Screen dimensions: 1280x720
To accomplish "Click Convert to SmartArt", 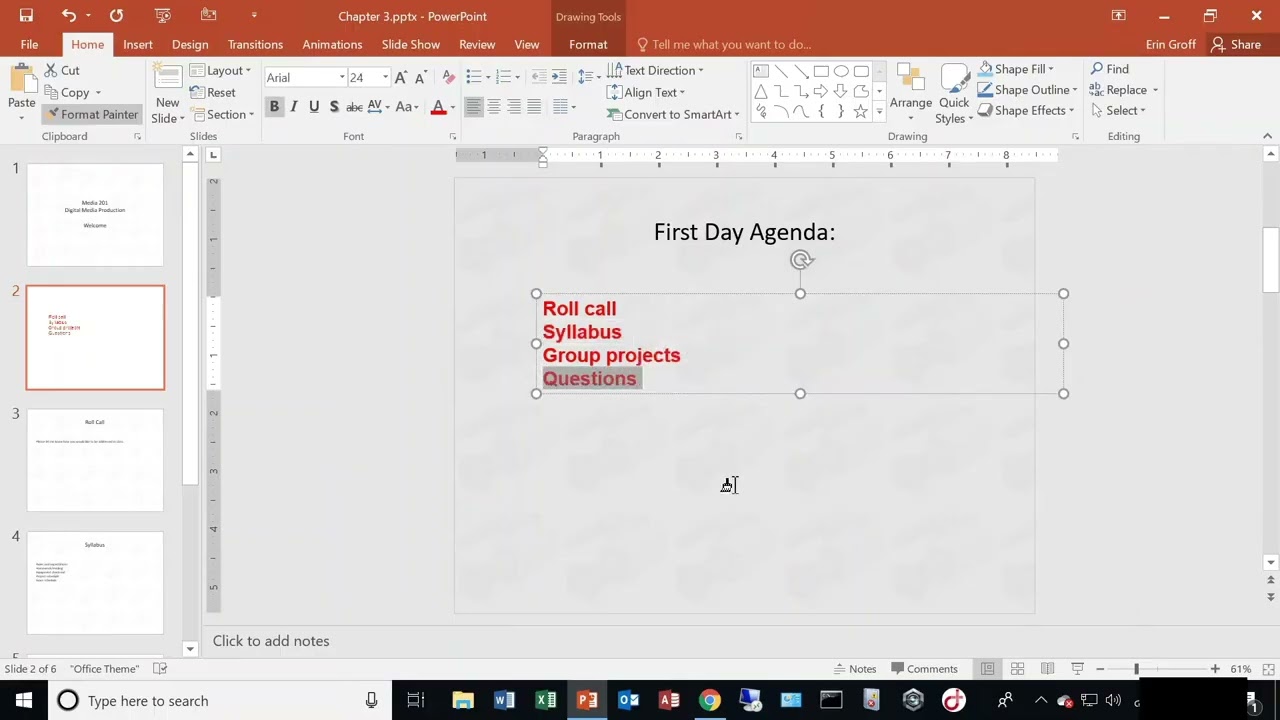I will click(673, 115).
